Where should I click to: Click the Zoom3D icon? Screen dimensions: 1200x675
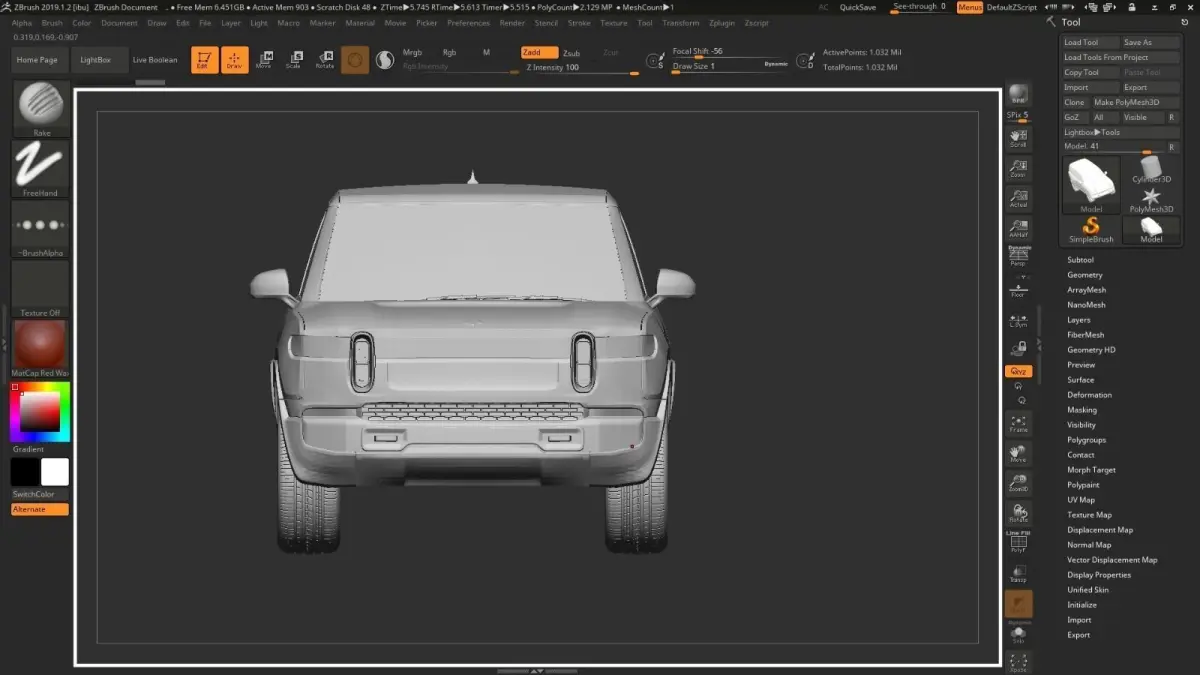(1018, 483)
